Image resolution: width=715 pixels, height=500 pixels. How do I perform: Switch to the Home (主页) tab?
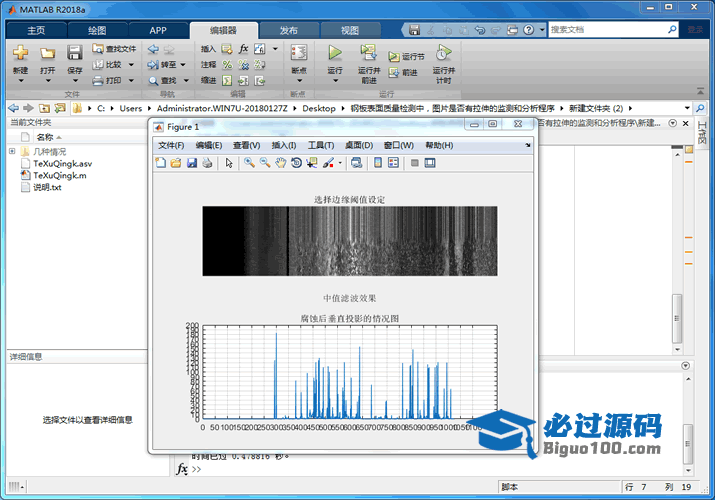point(36,31)
